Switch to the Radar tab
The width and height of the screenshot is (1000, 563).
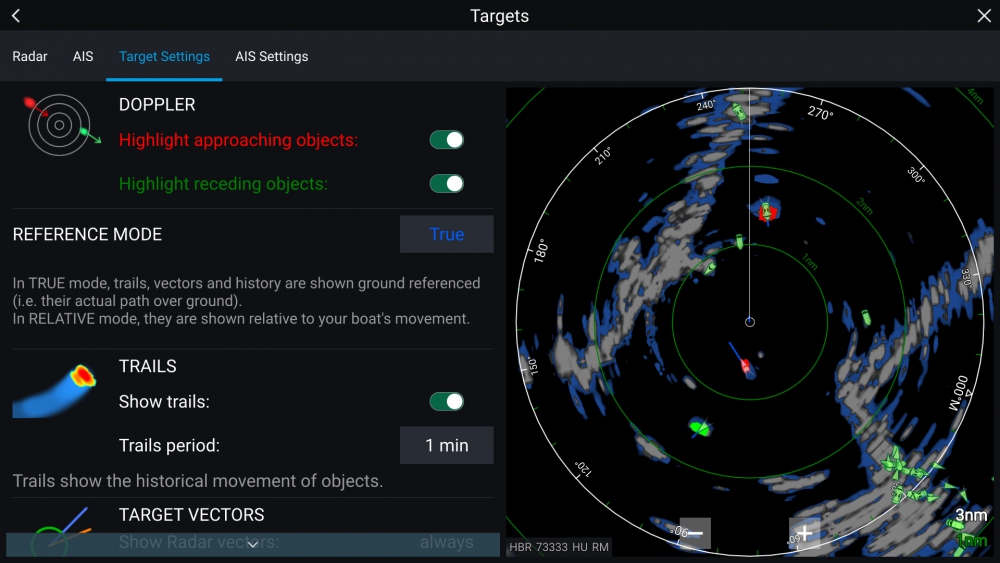coord(30,56)
